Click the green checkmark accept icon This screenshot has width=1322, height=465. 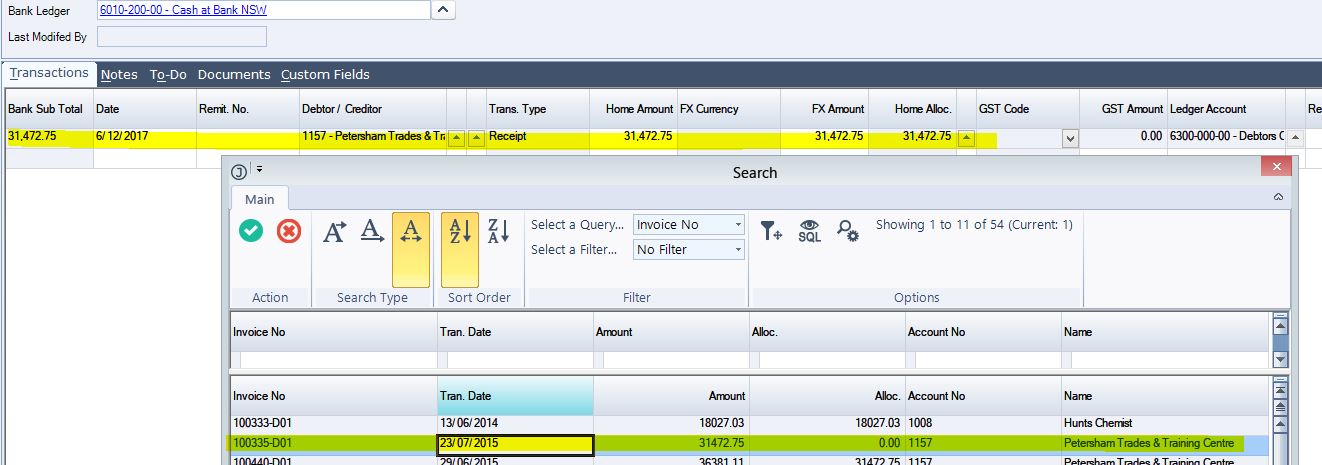point(251,231)
